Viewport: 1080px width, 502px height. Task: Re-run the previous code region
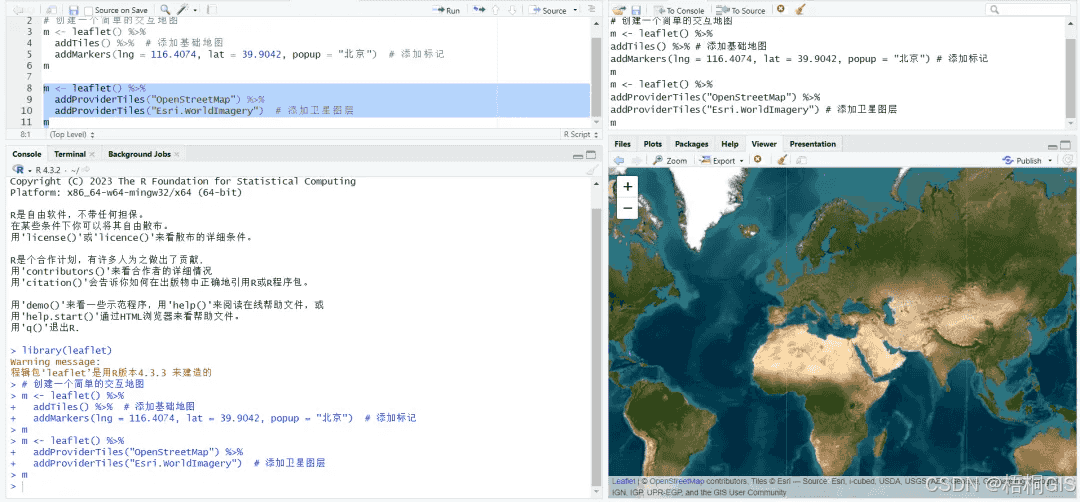click(x=479, y=10)
